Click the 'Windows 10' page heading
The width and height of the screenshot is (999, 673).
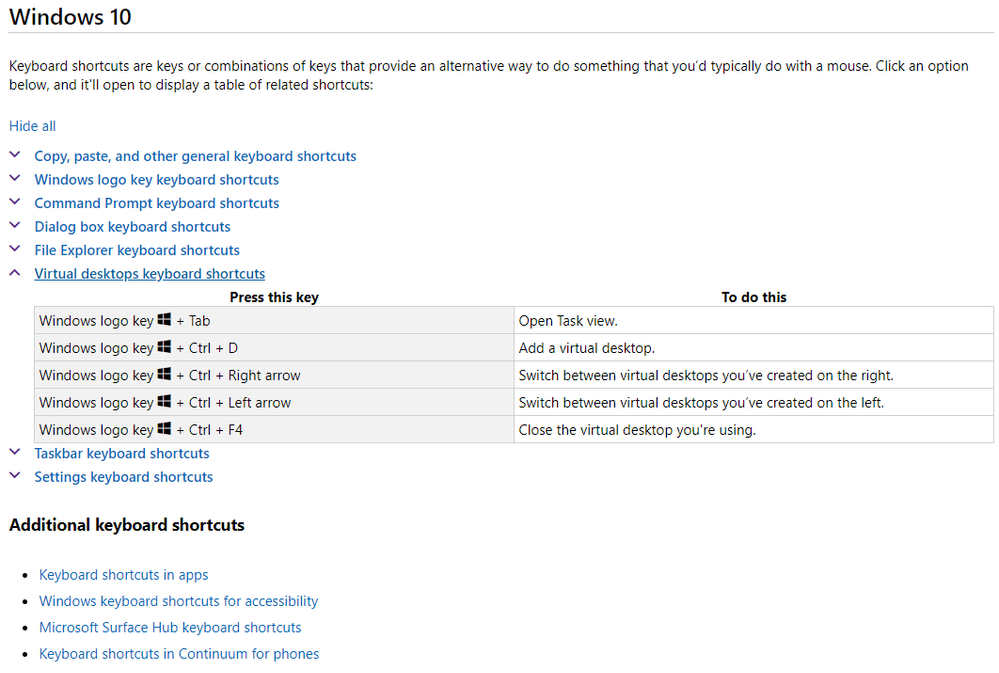[x=70, y=17]
